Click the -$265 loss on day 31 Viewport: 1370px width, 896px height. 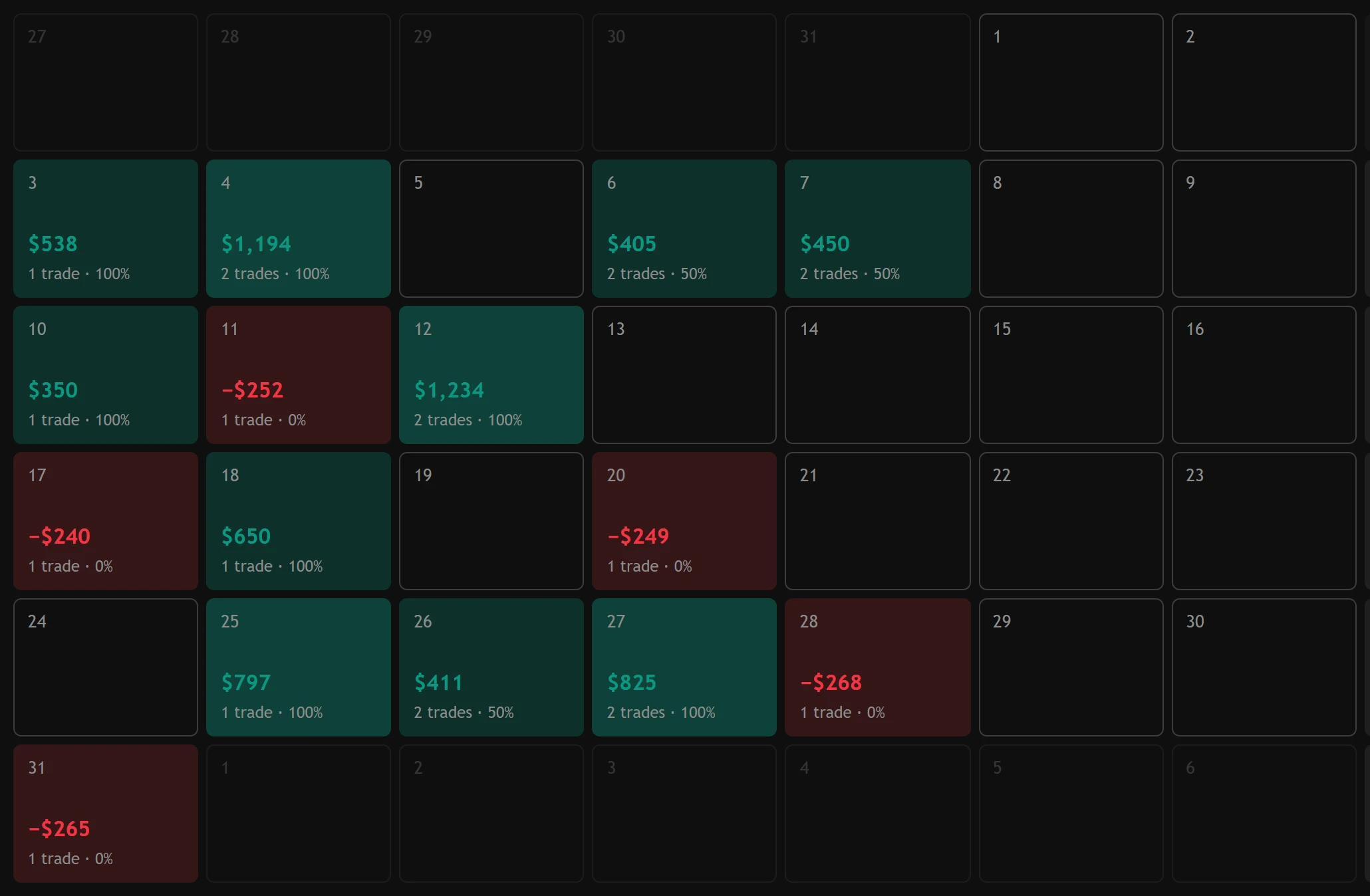coord(60,829)
